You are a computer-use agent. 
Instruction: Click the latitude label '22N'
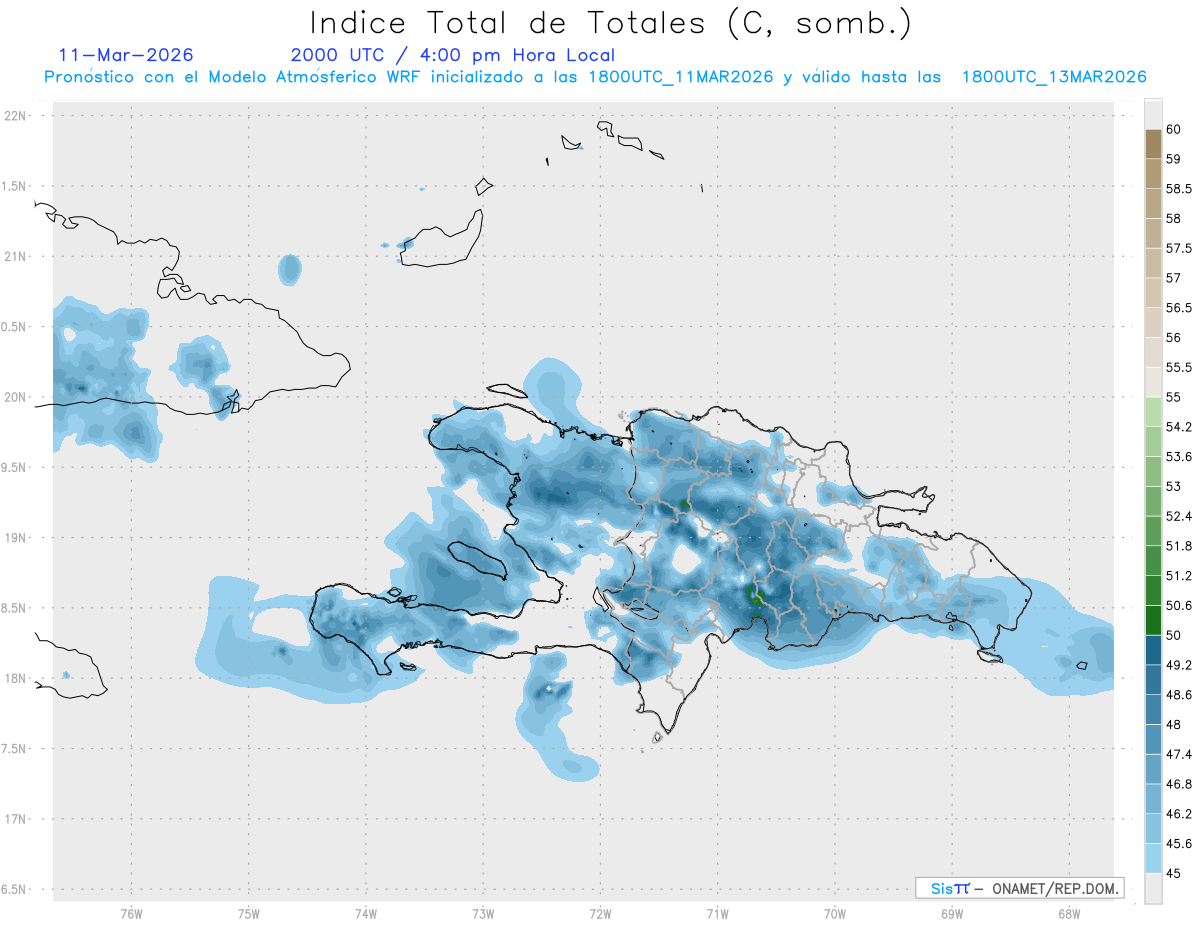(x=16, y=116)
